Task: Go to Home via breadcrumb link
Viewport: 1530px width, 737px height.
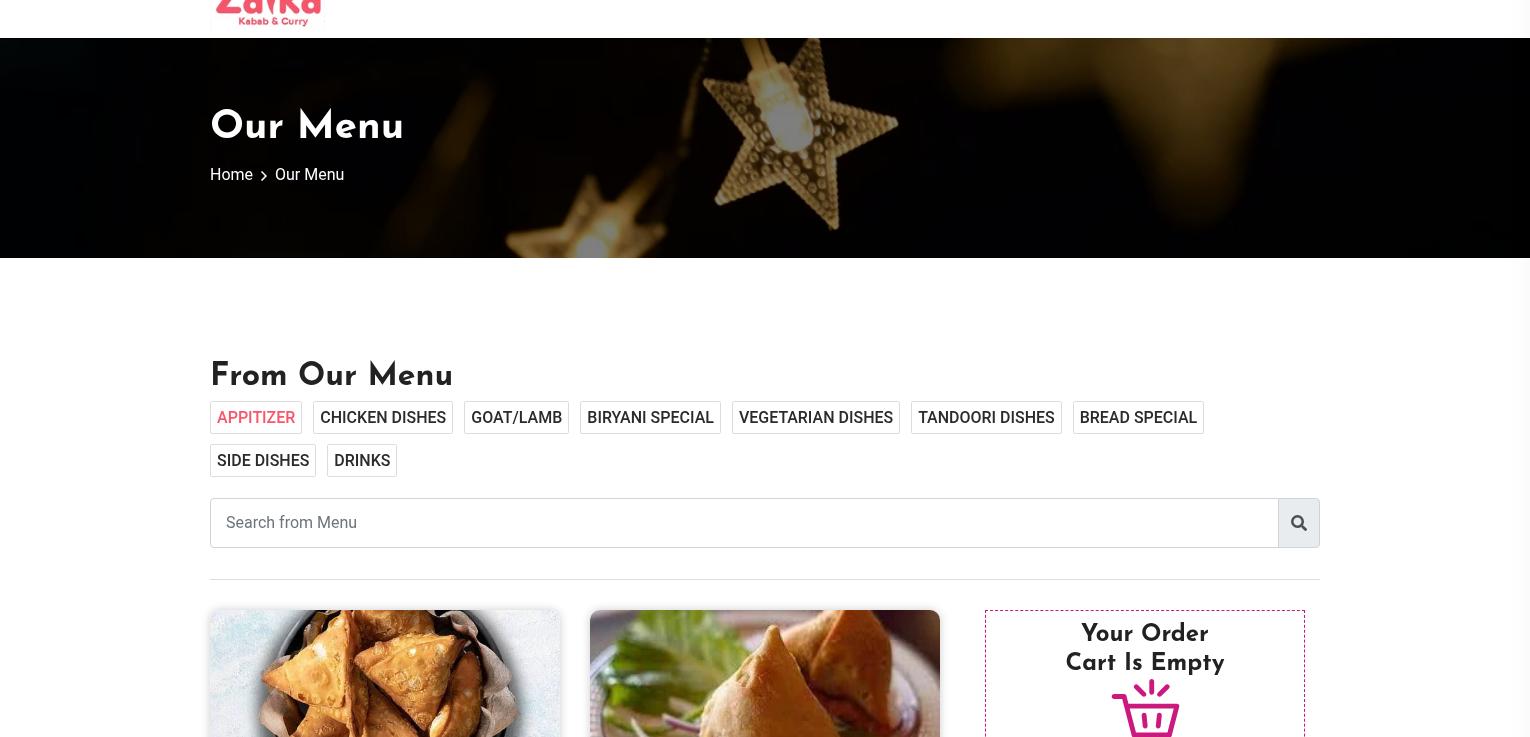Action: coord(231,175)
